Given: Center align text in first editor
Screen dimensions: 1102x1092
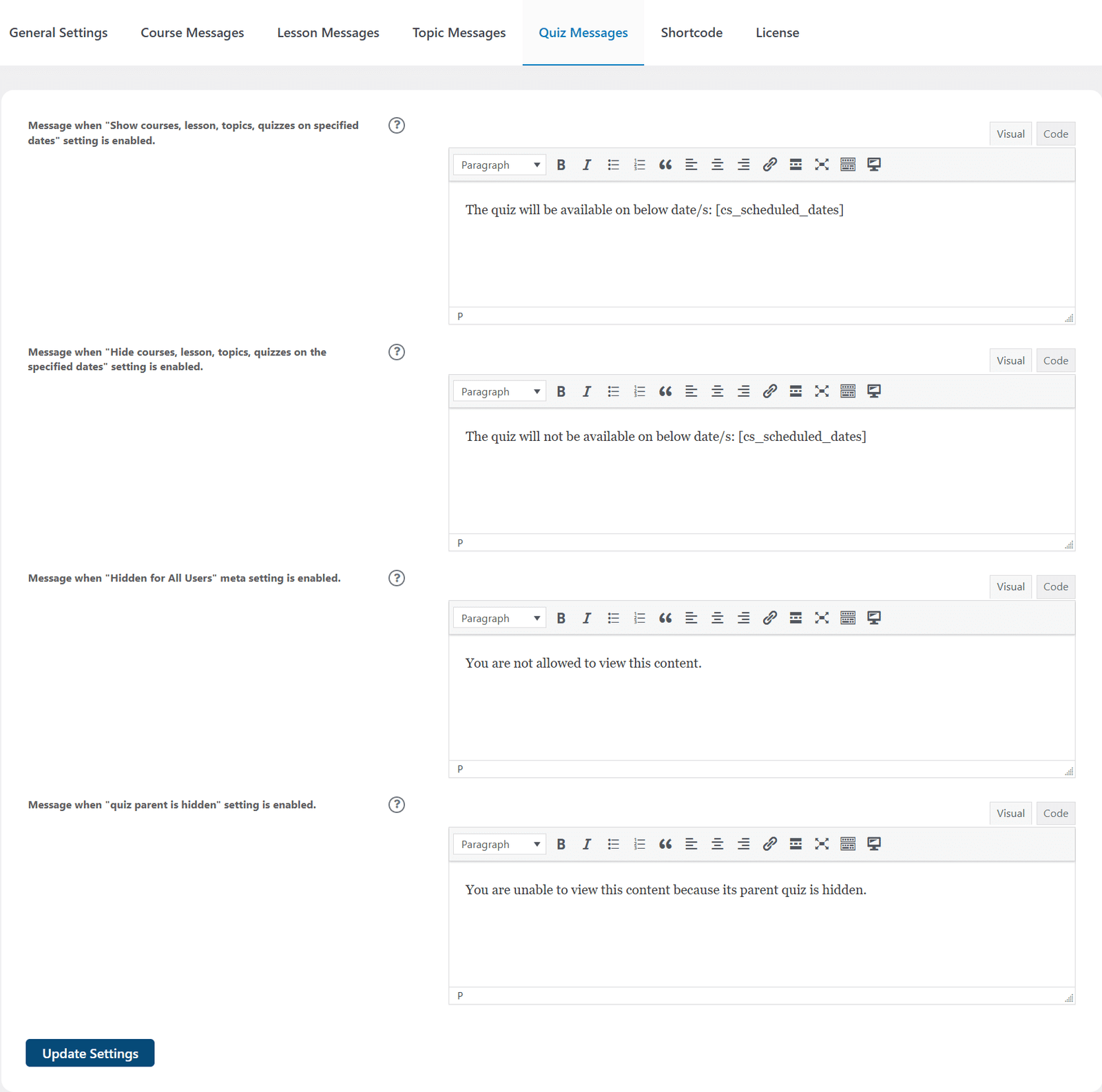Looking at the screenshot, I should (718, 165).
